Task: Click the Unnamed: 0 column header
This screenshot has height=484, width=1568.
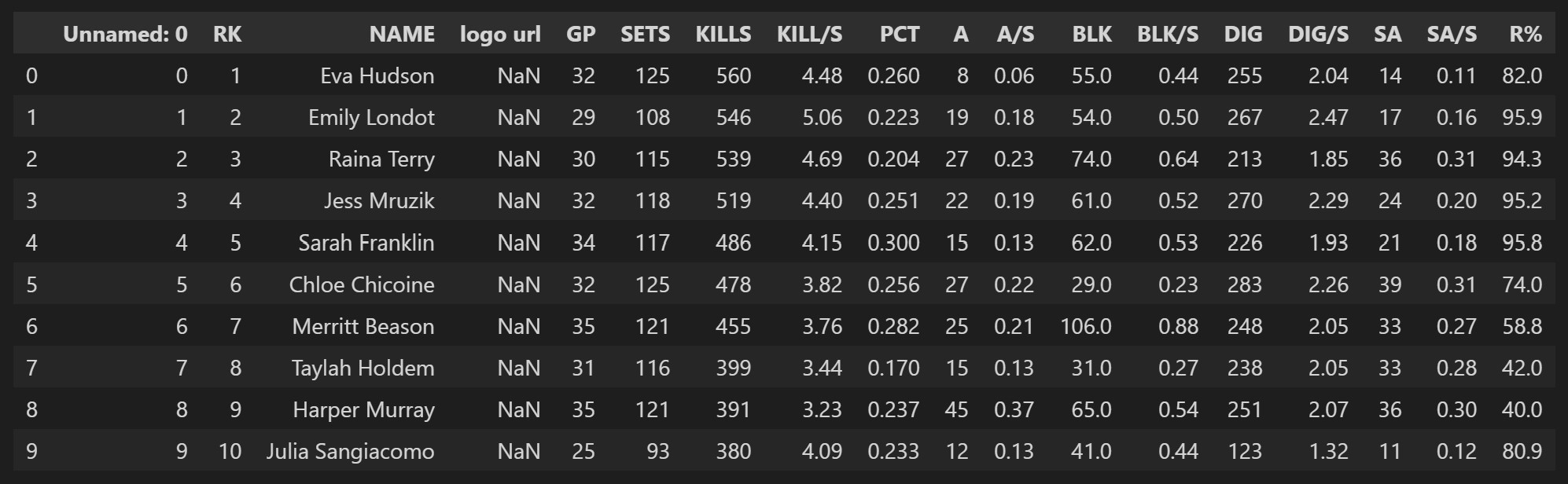Action: pyautogui.click(x=125, y=35)
